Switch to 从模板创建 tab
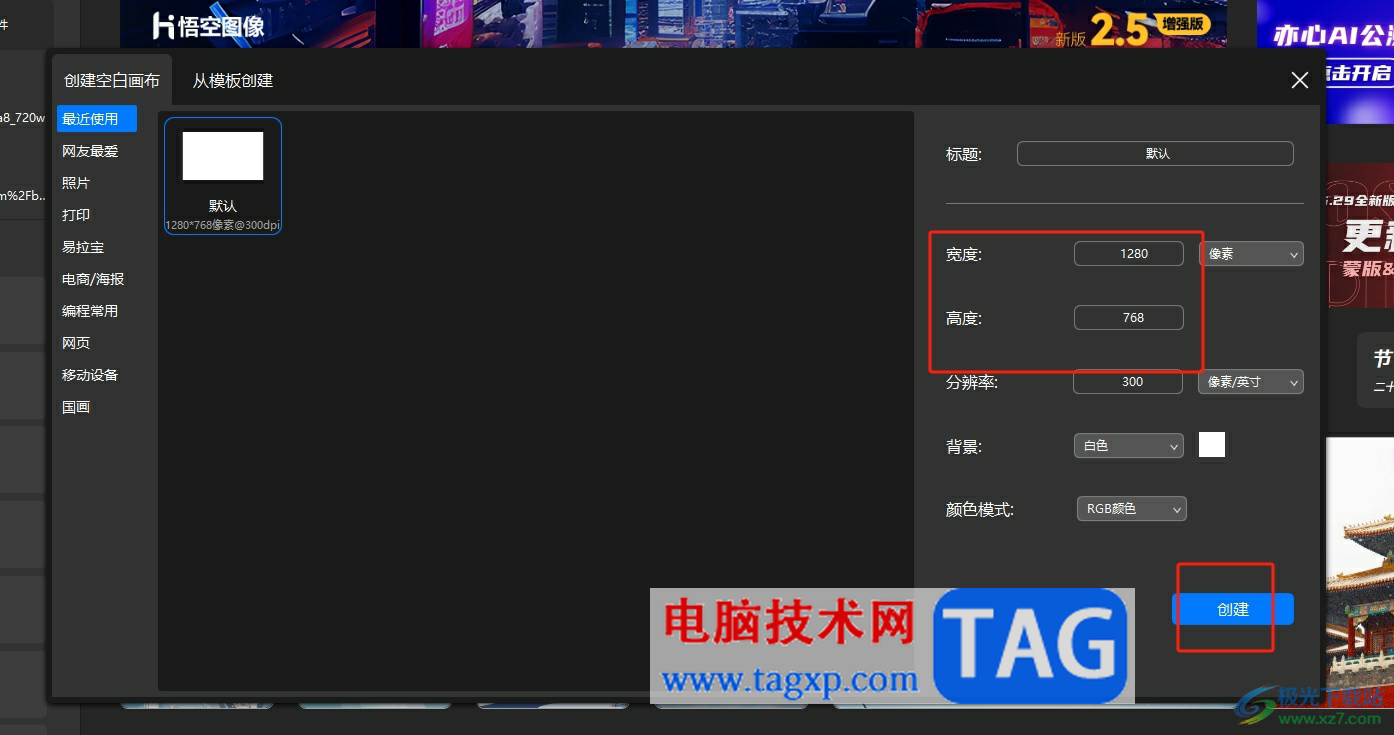This screenshot has height=735, width=1394. [233, 80]
